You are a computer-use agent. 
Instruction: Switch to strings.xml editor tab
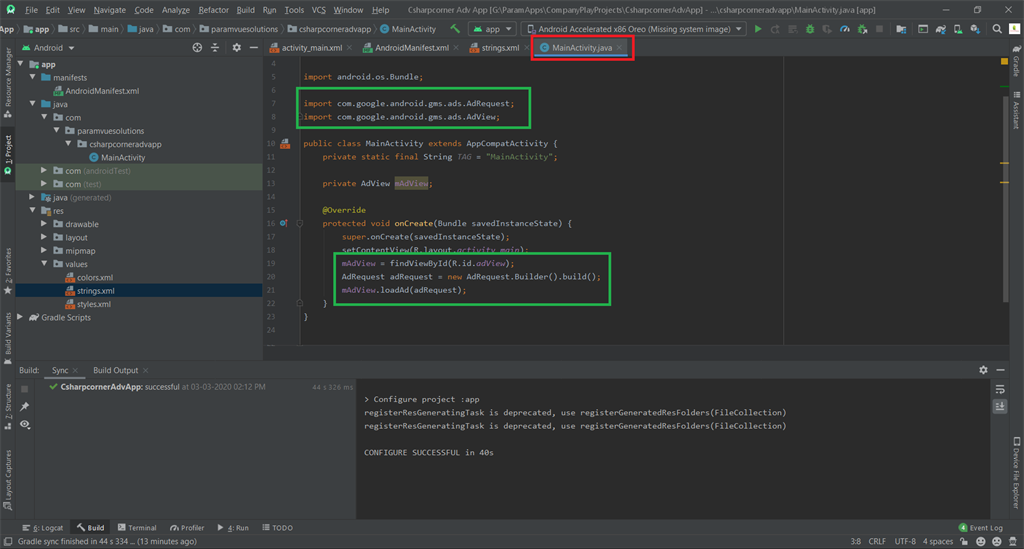[x=500, y=48]
